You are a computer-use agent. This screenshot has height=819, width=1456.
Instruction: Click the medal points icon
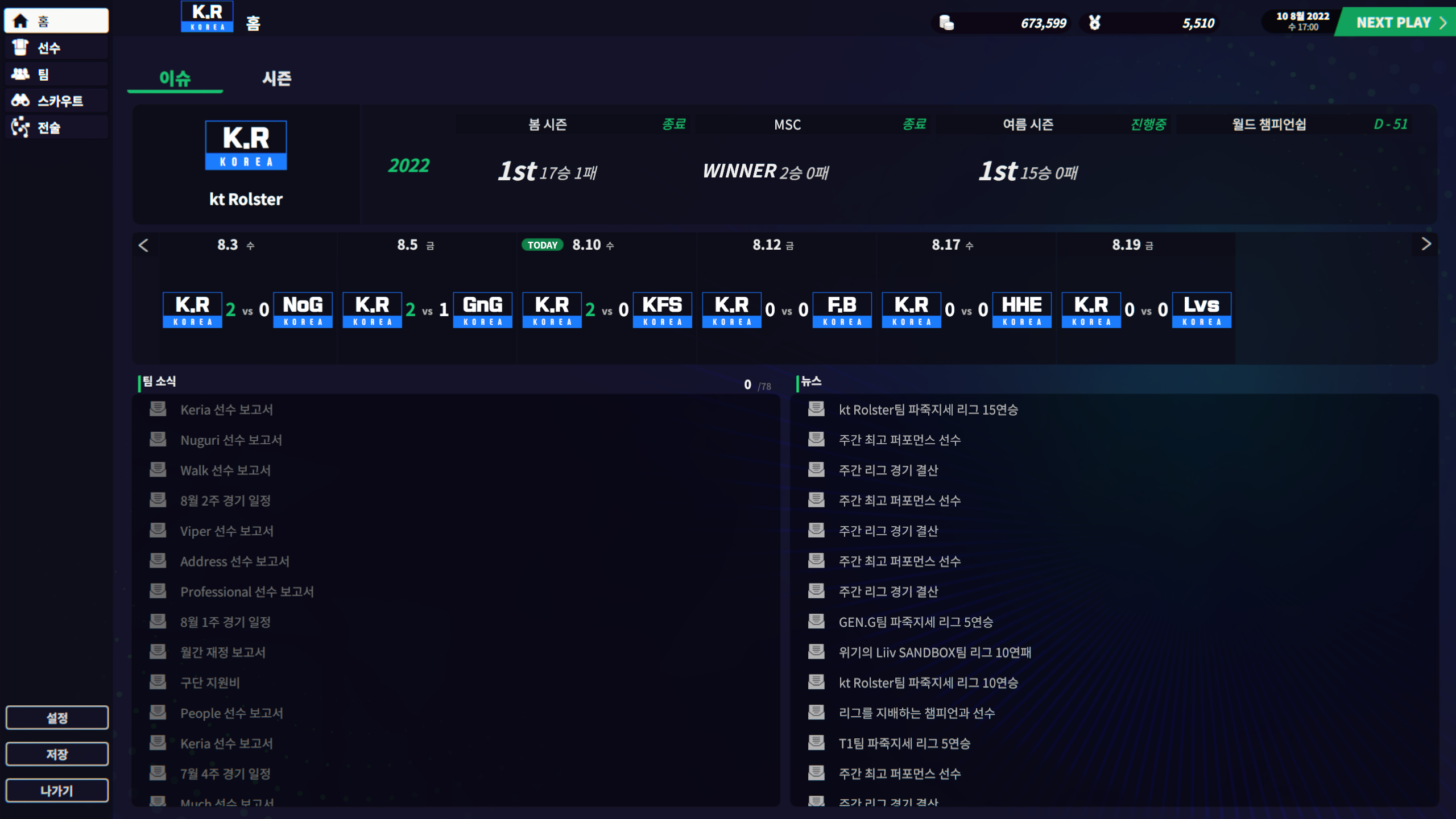coord(1094,23)
